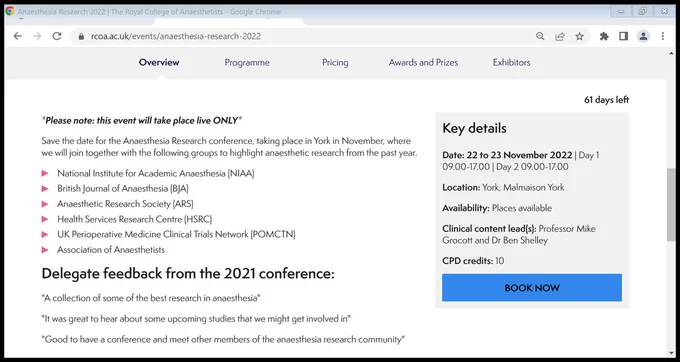Click National Institute for Academic Anaesthesia (NIAA)
Viewport: 680px width, 362px height.
pos(156,173)
